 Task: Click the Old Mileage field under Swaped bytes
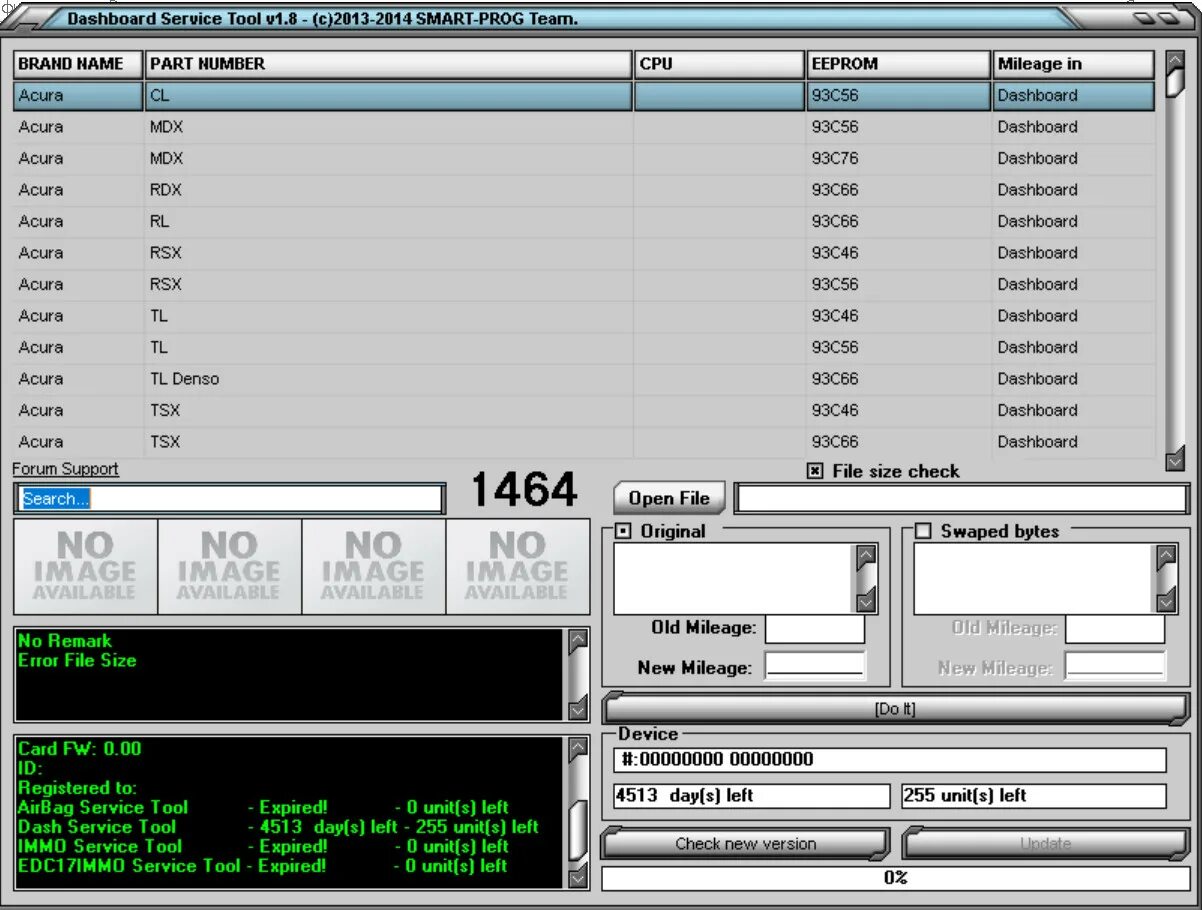1115,629
